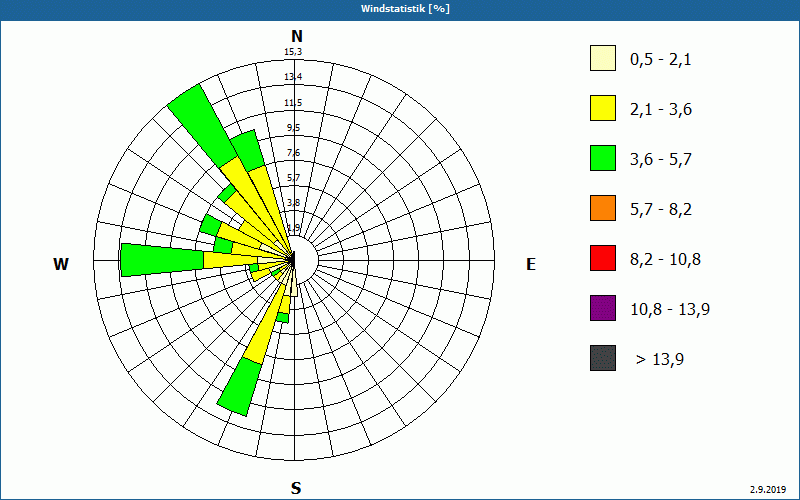Click the red 8,2 - 10,8 legend swatch
The width and height of the screenshot is (800, 500).
pos(603,258)
